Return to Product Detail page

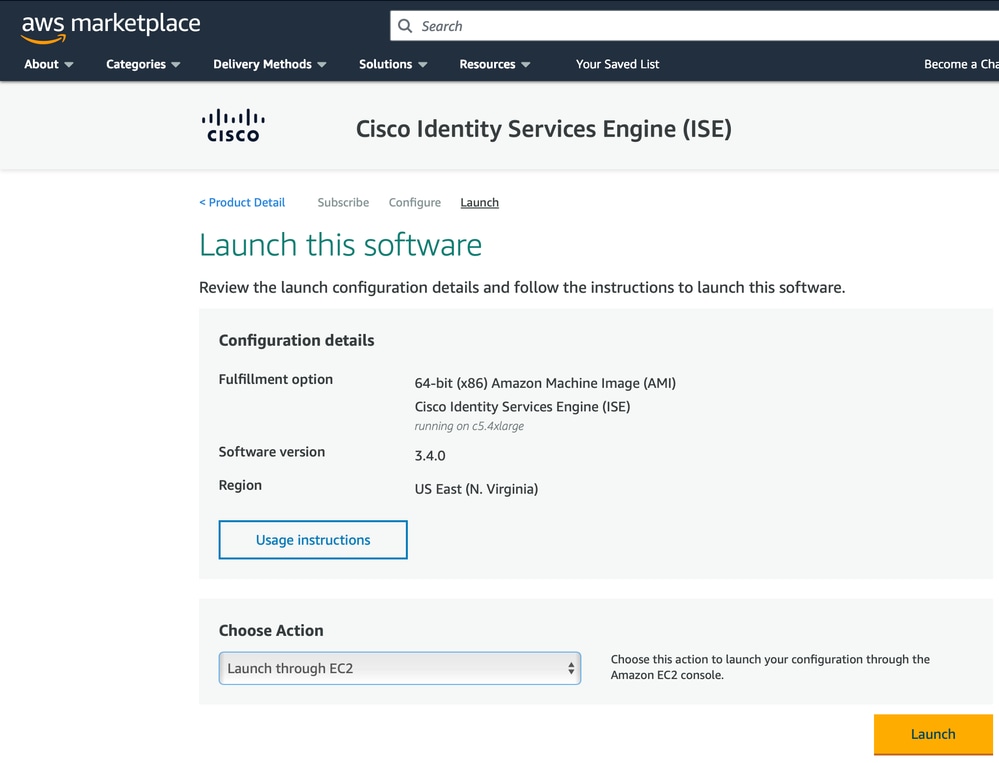point(242,202)
